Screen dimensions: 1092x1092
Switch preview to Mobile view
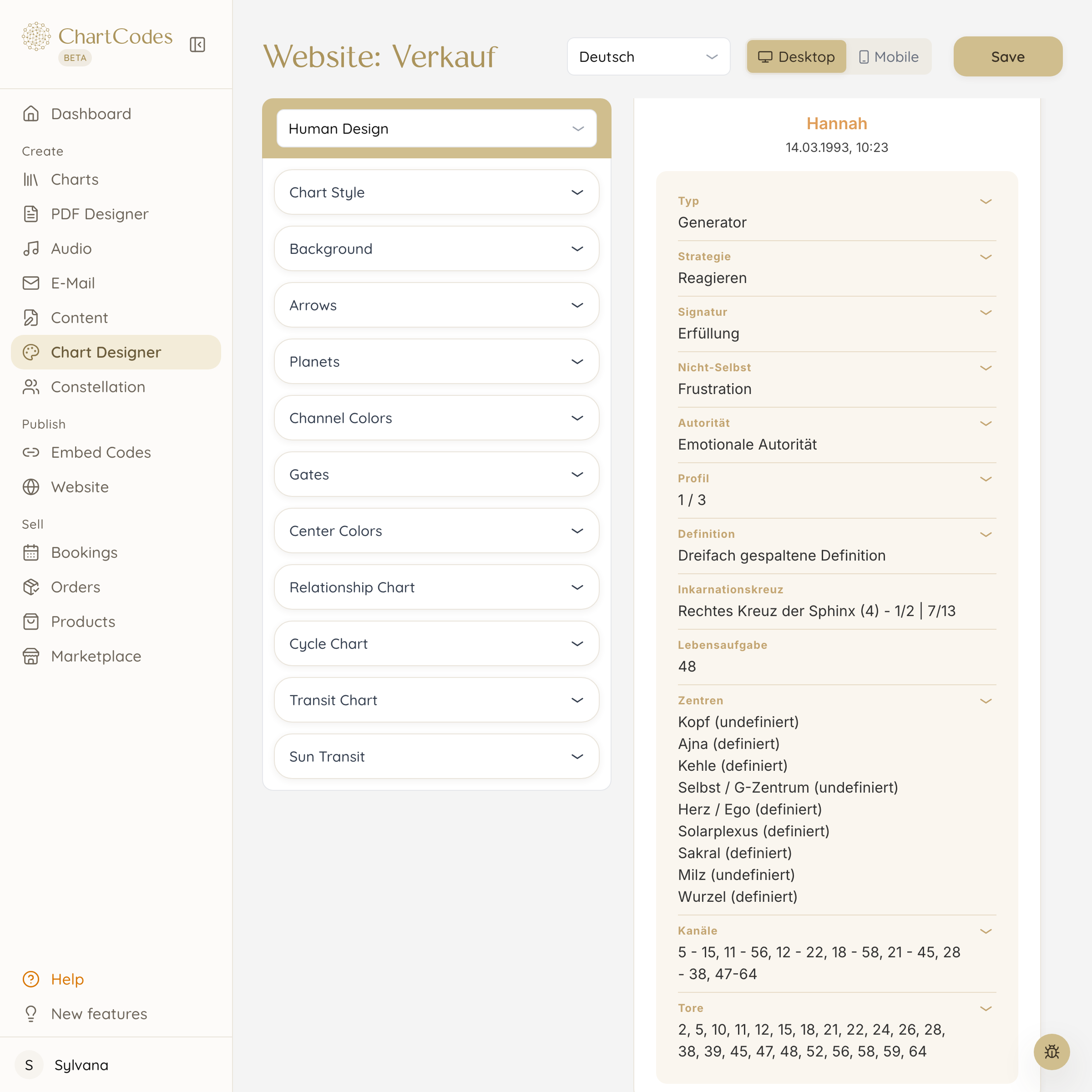point(889,56)
